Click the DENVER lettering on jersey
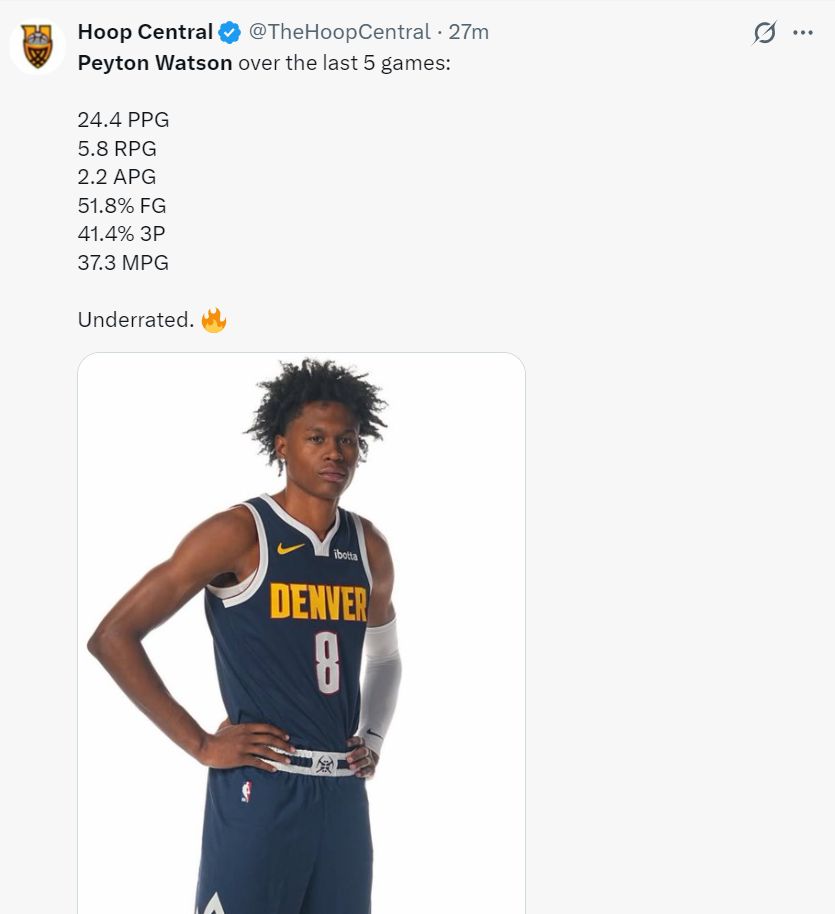The height and width of the screenshot is (914, 835). point(318,602)
